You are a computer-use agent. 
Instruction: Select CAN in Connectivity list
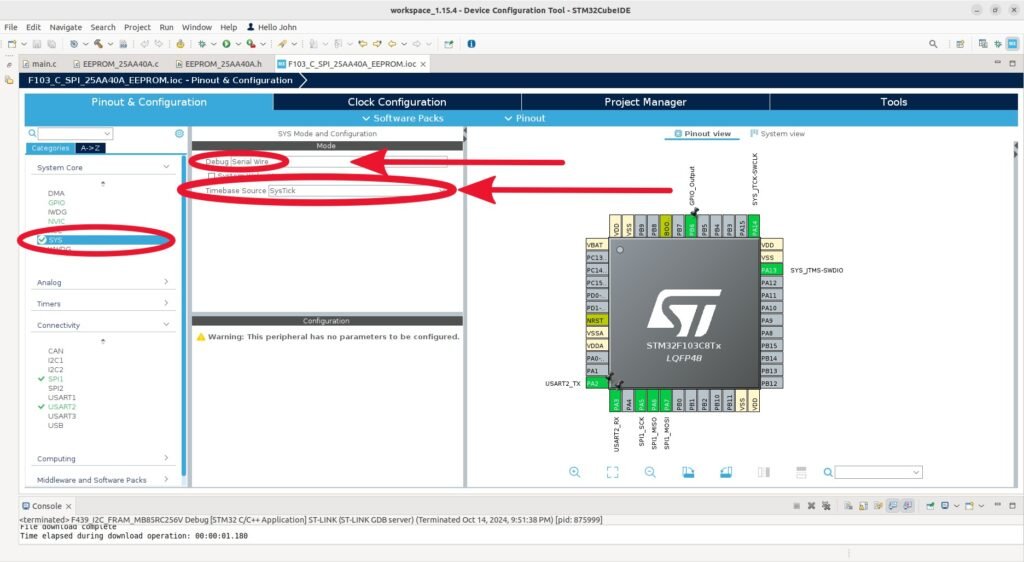56,351
